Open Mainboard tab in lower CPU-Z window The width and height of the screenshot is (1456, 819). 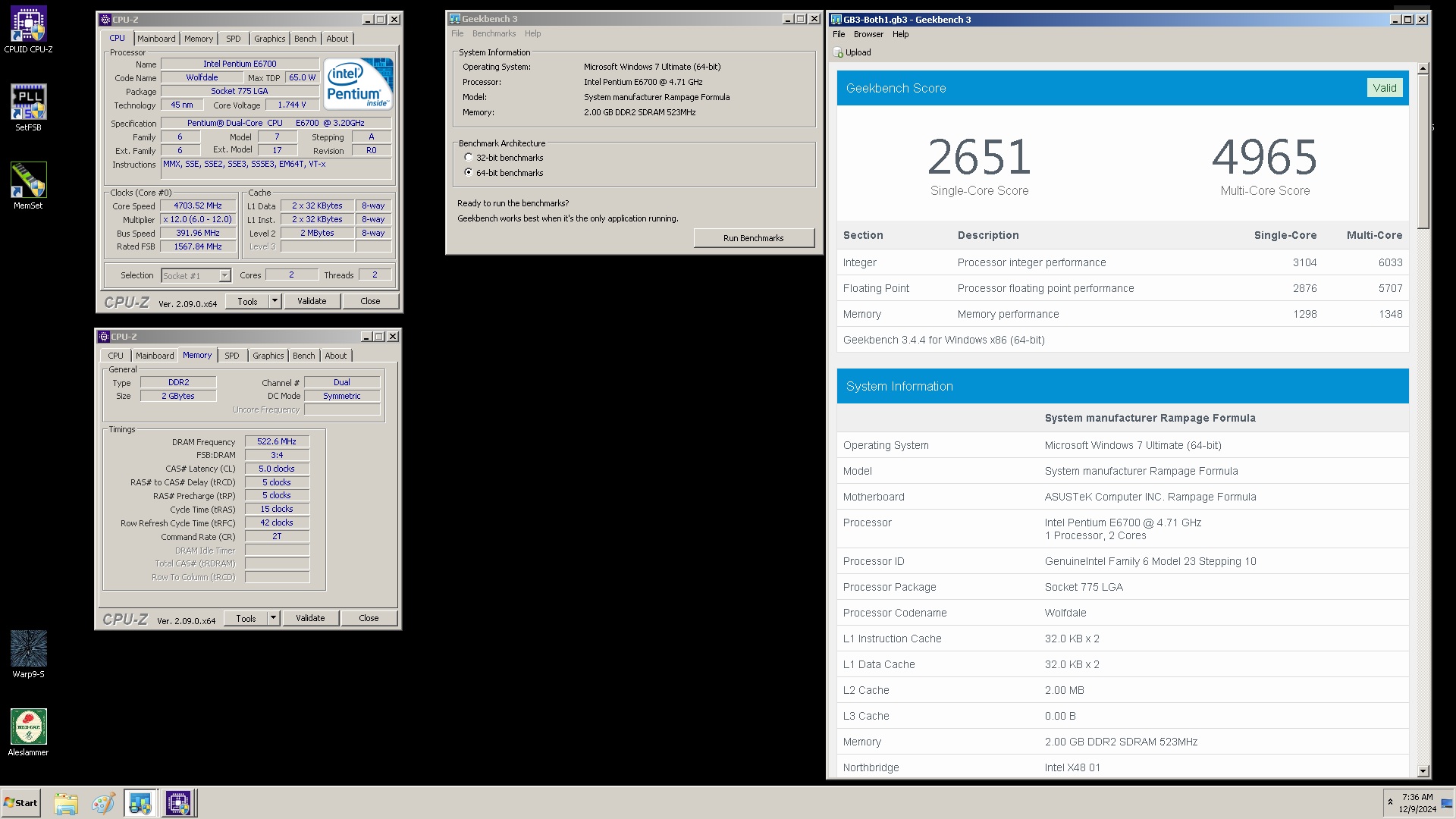tap(155, 356)
